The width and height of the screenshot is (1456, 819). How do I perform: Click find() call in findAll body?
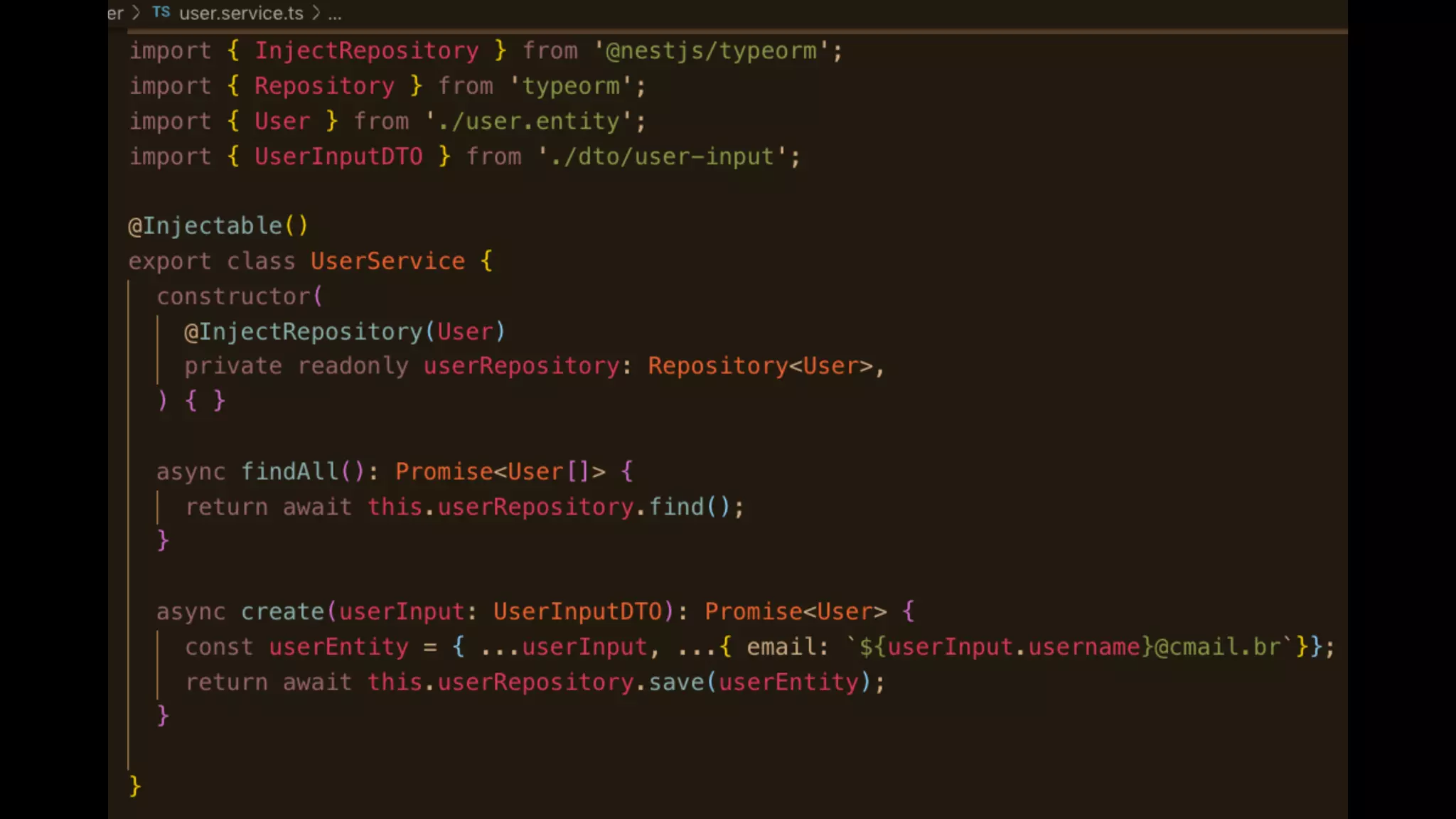pos(676,507)
